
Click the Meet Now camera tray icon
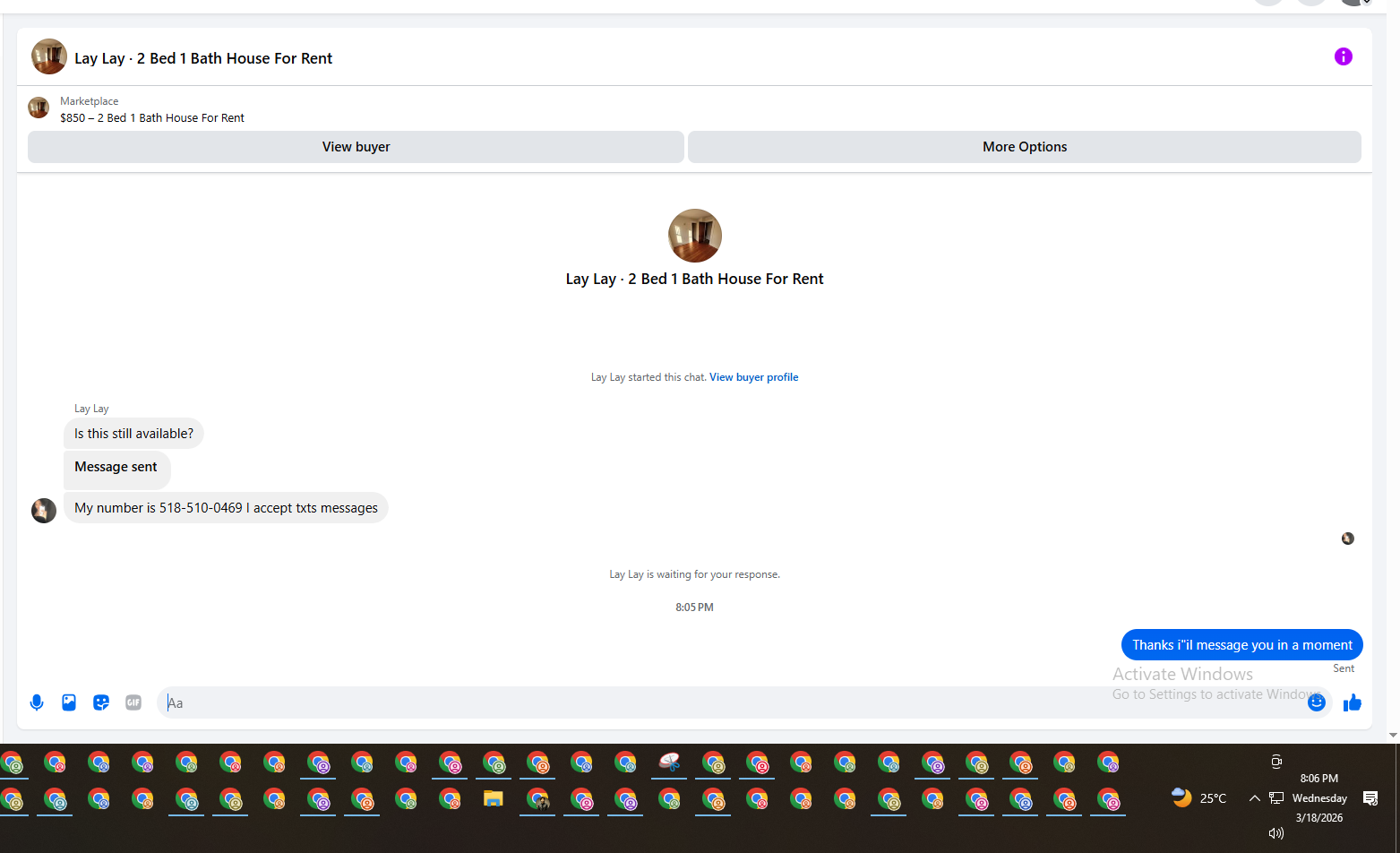click(x=1276, y=762)
